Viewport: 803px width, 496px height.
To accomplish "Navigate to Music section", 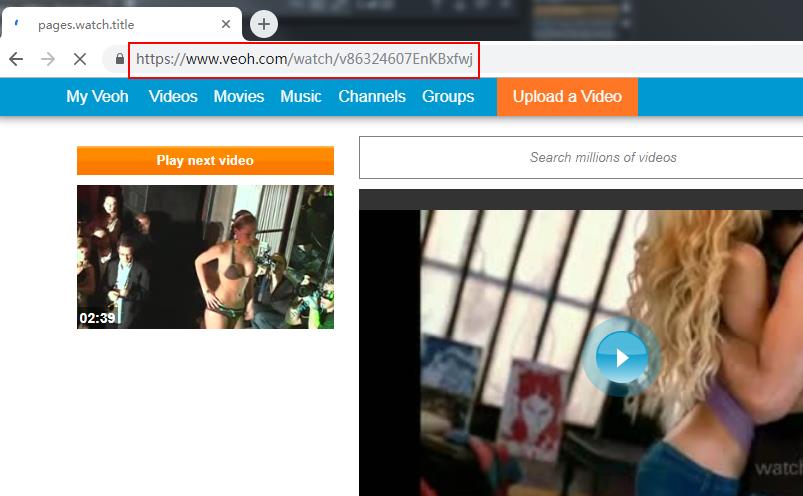I will [x=301, y=96].
